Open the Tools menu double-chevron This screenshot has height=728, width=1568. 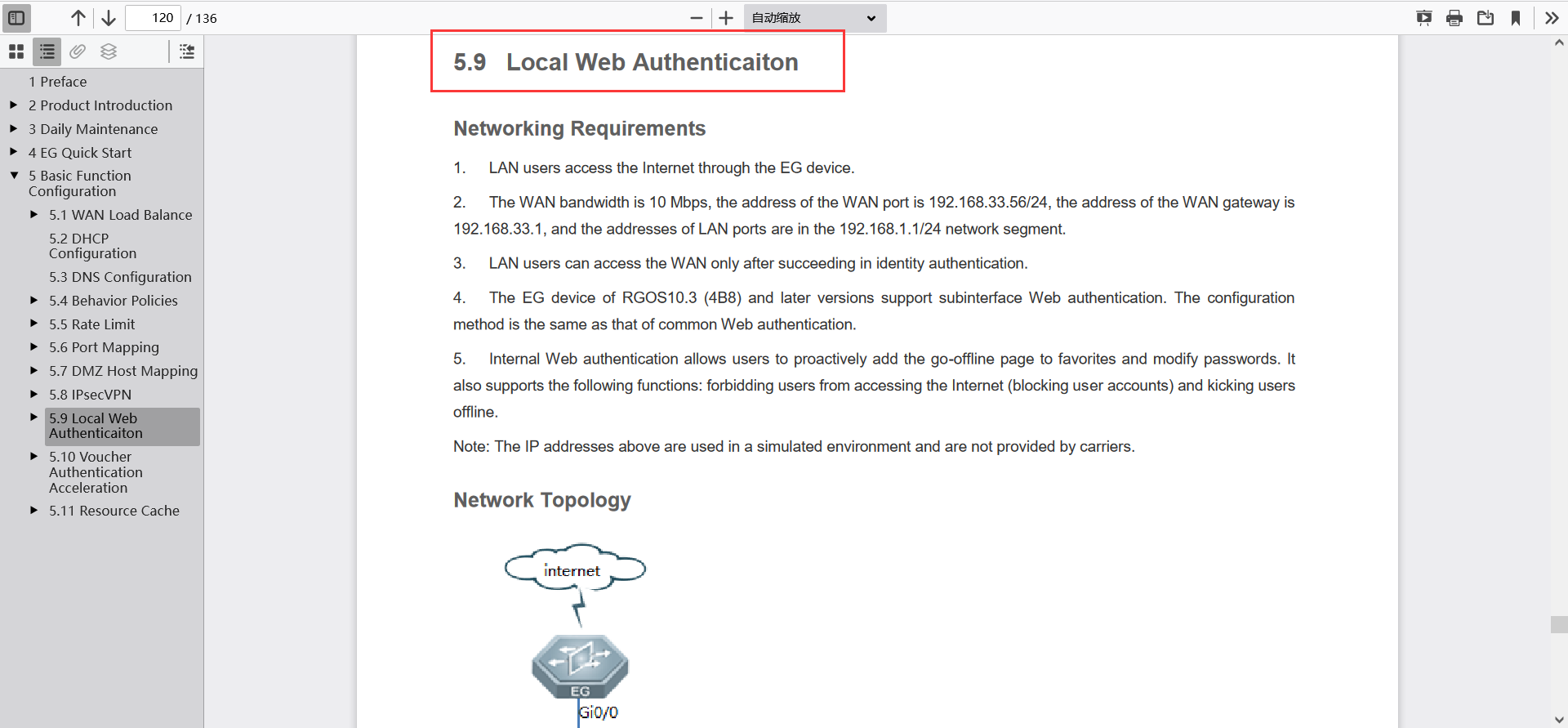coord(1552,17)
